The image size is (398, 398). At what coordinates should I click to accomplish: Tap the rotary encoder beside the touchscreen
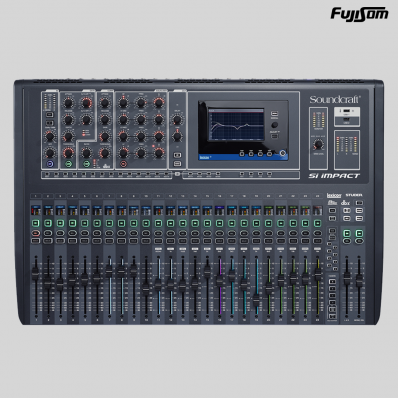pos(274,125)
